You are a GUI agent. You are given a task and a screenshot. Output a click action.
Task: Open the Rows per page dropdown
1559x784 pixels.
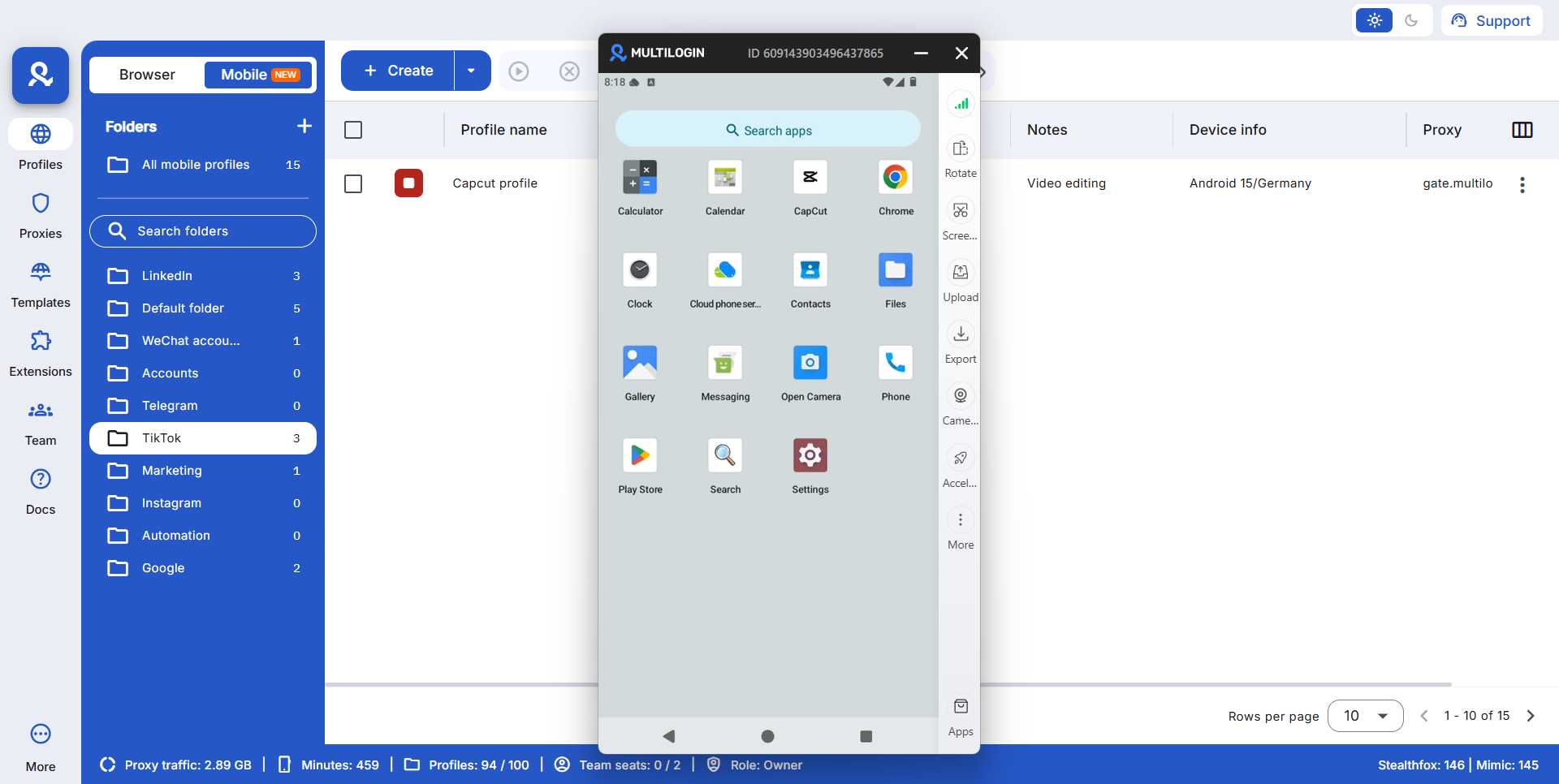click(1365, 716)
